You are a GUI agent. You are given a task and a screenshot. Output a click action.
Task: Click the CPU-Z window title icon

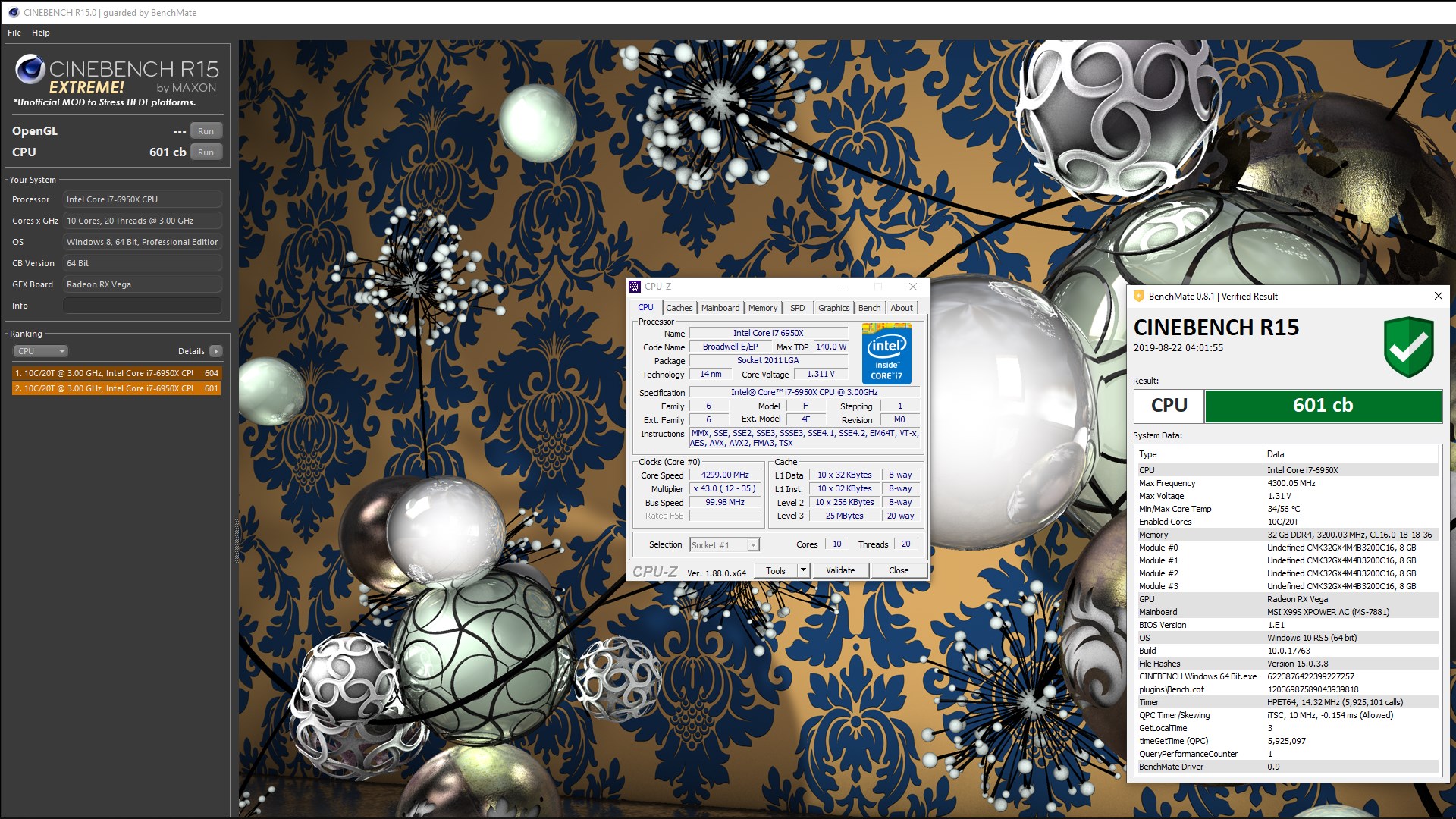(635, 287)
